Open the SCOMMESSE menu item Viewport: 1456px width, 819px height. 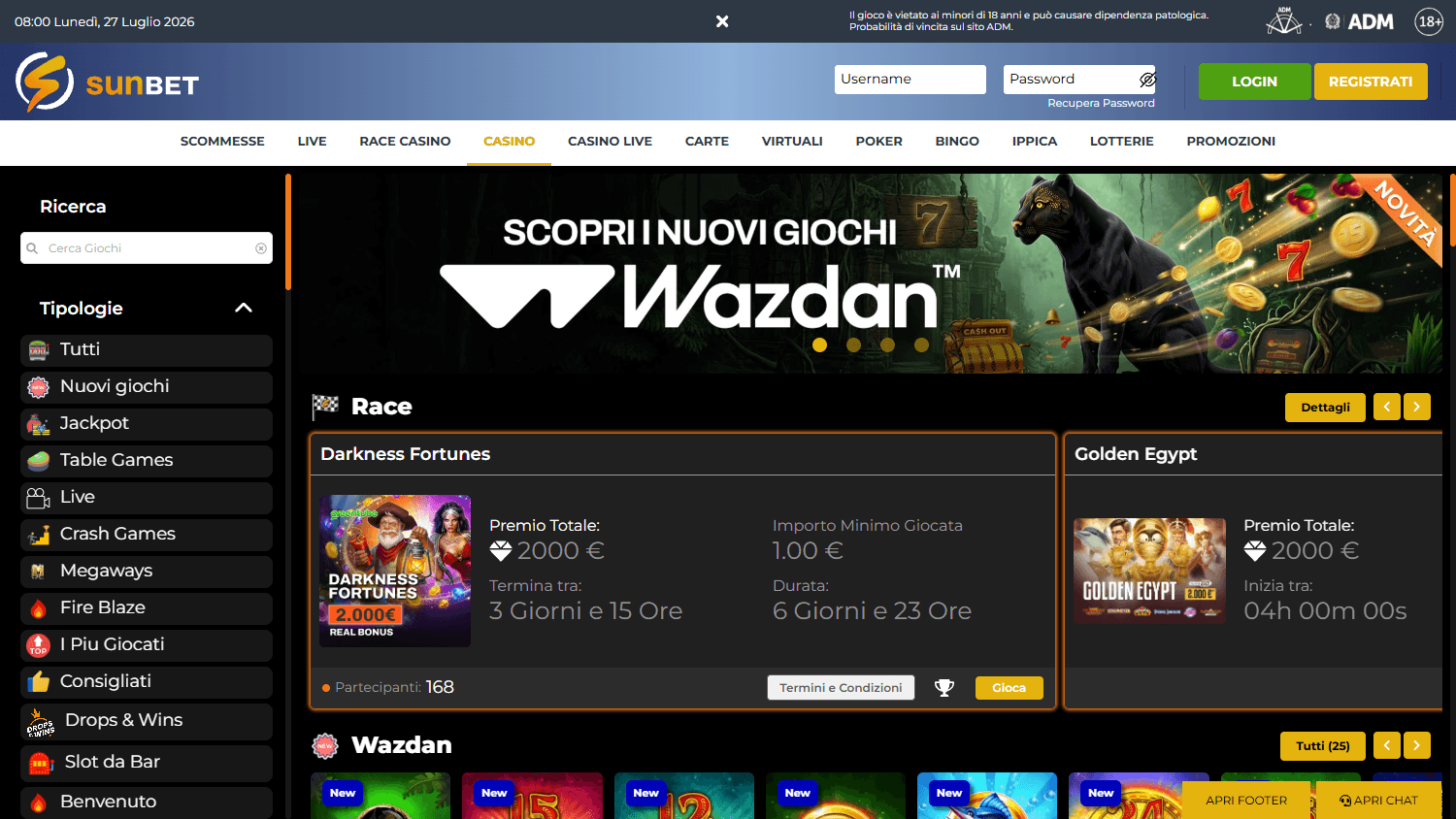click(x=222, y=142)
